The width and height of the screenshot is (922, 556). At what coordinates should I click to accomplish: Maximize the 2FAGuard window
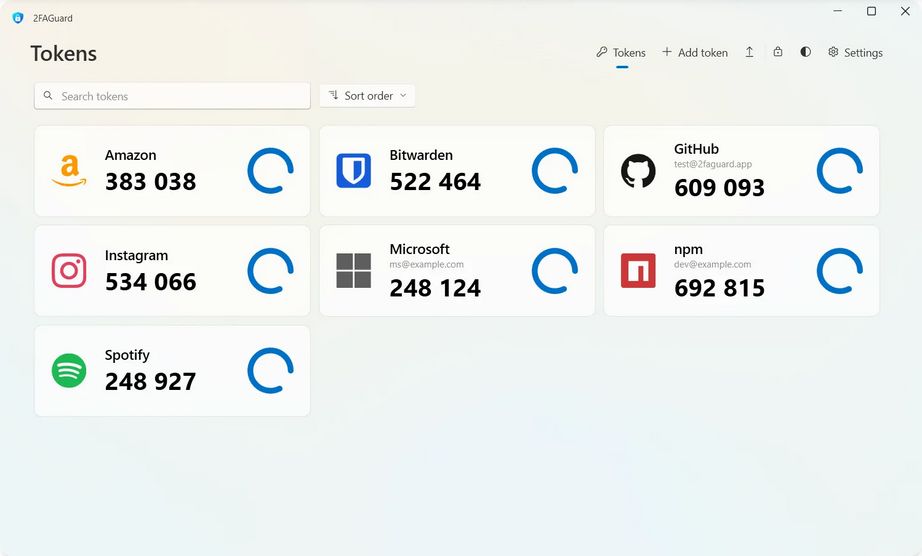point(871,11)
